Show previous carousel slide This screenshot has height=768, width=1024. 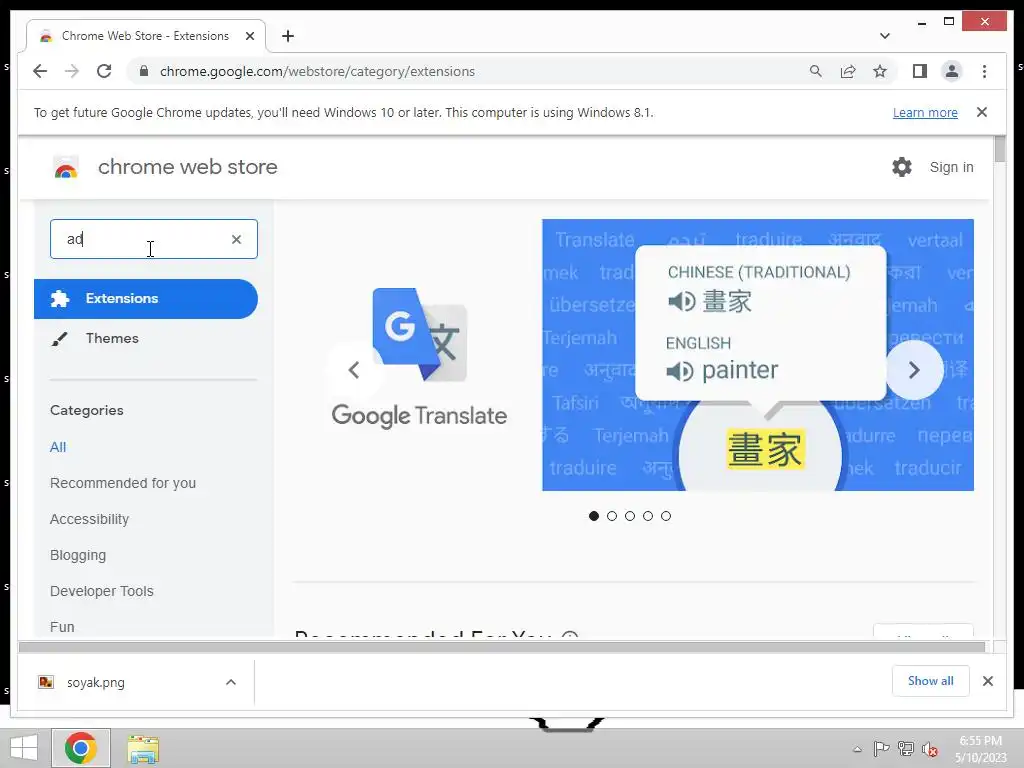click(354, 370)
